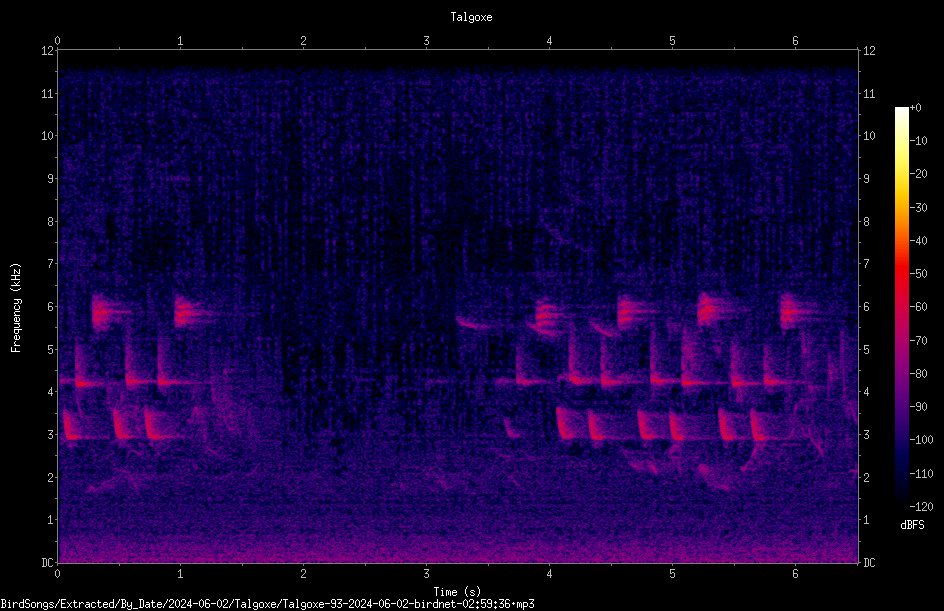Image resolution: width=944 pixels, height=611 pixels.
Task: Click the Talgoxe title above the spectrogram
Action: pos(471,17)
